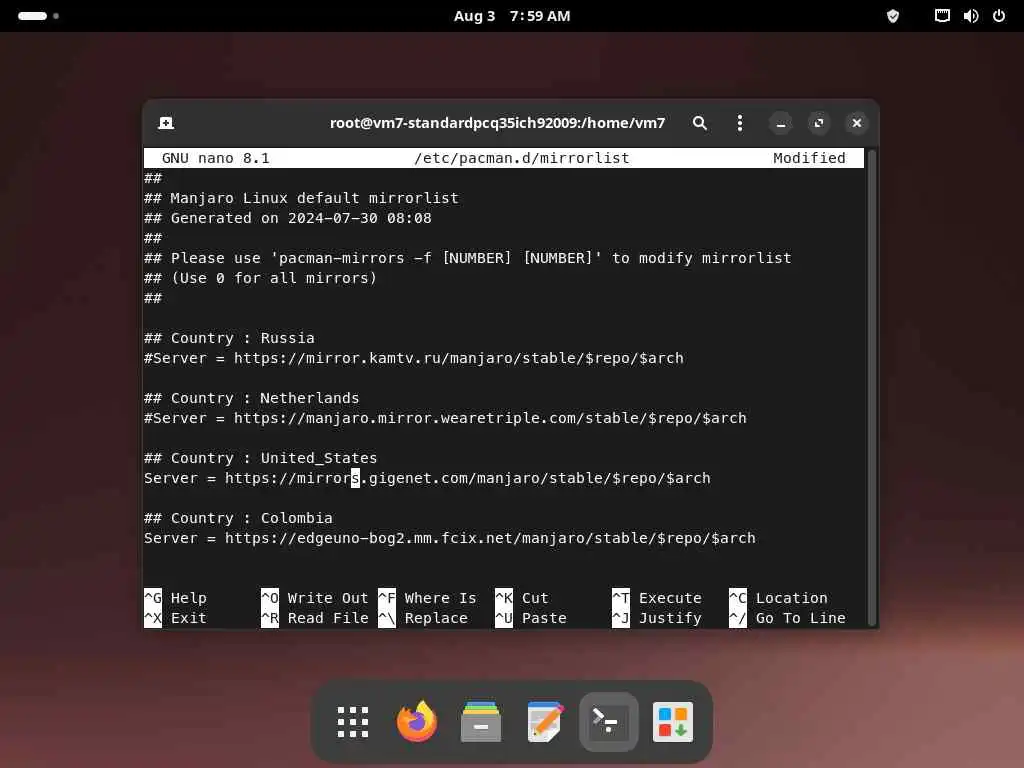
Task: Click GNU nano 8.1 header text
Action: 216,158
